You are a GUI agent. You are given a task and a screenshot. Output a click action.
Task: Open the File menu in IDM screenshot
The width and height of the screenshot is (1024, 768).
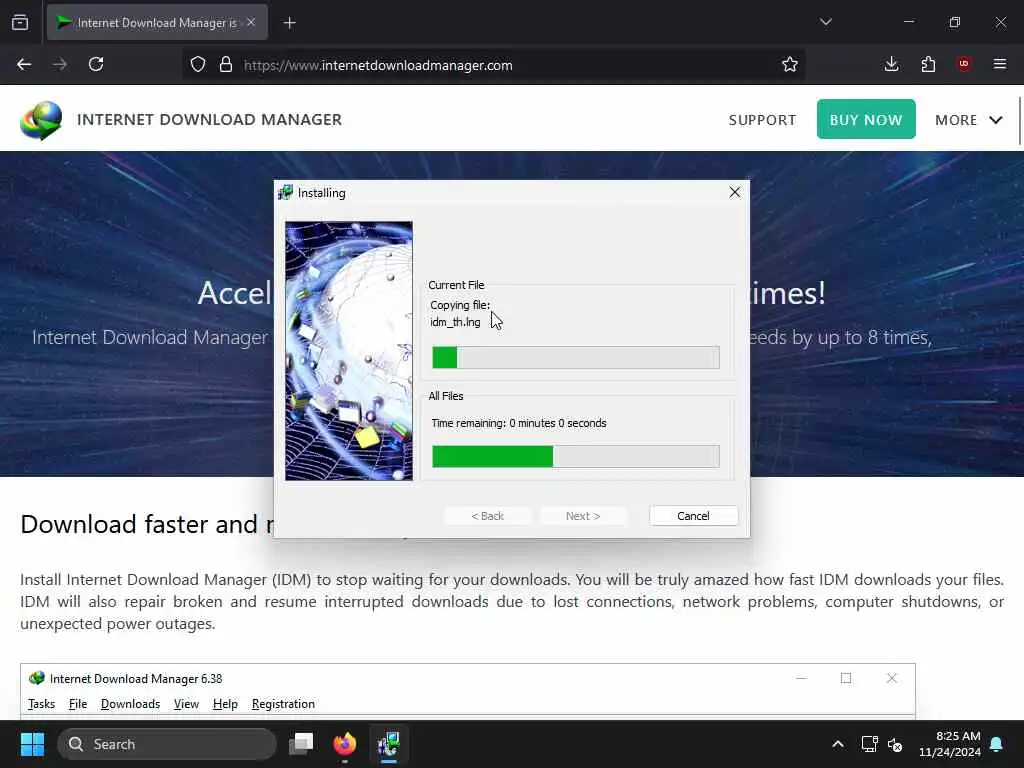tap(78, 704)
